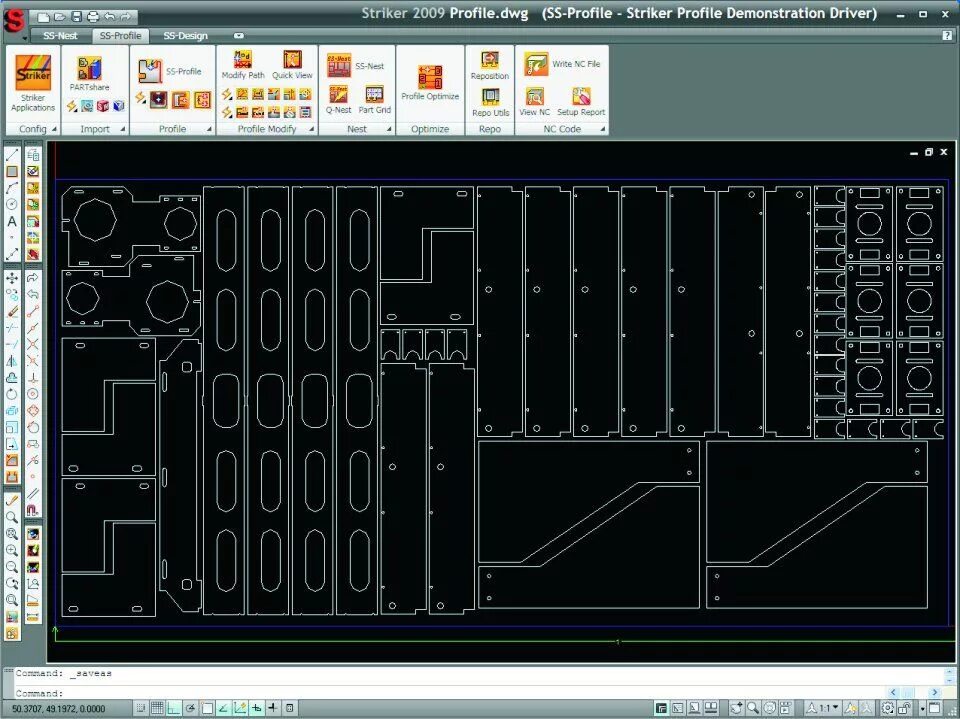The width and height of the screenshot is (960, 719).
Task: Expand the Profile Modify panel launcher
Action: tap(312, 129)
